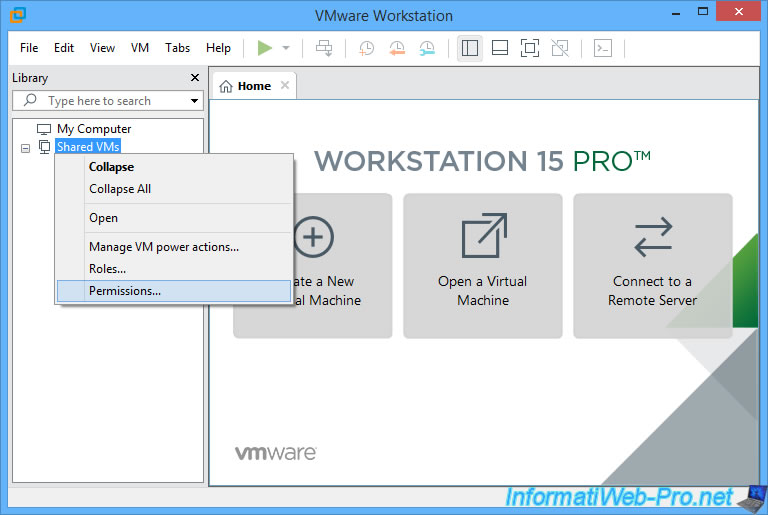
Task: Open the Library search filter dropdown
Action: click(194, 101)
